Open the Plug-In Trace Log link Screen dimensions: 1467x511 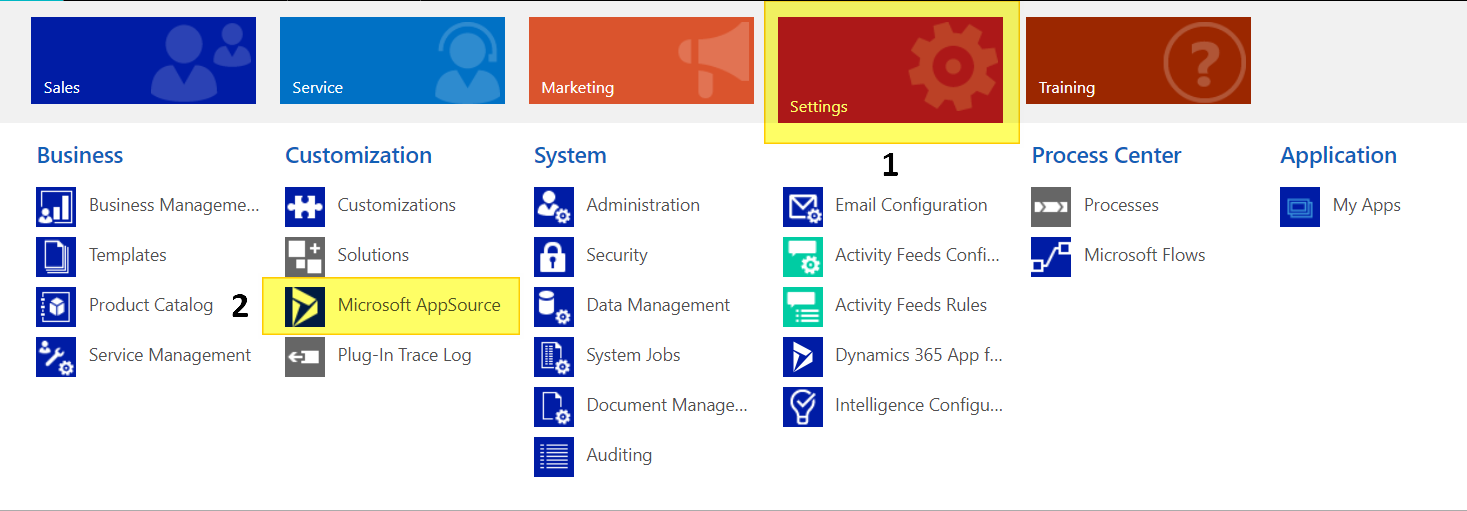click(405, 355)
